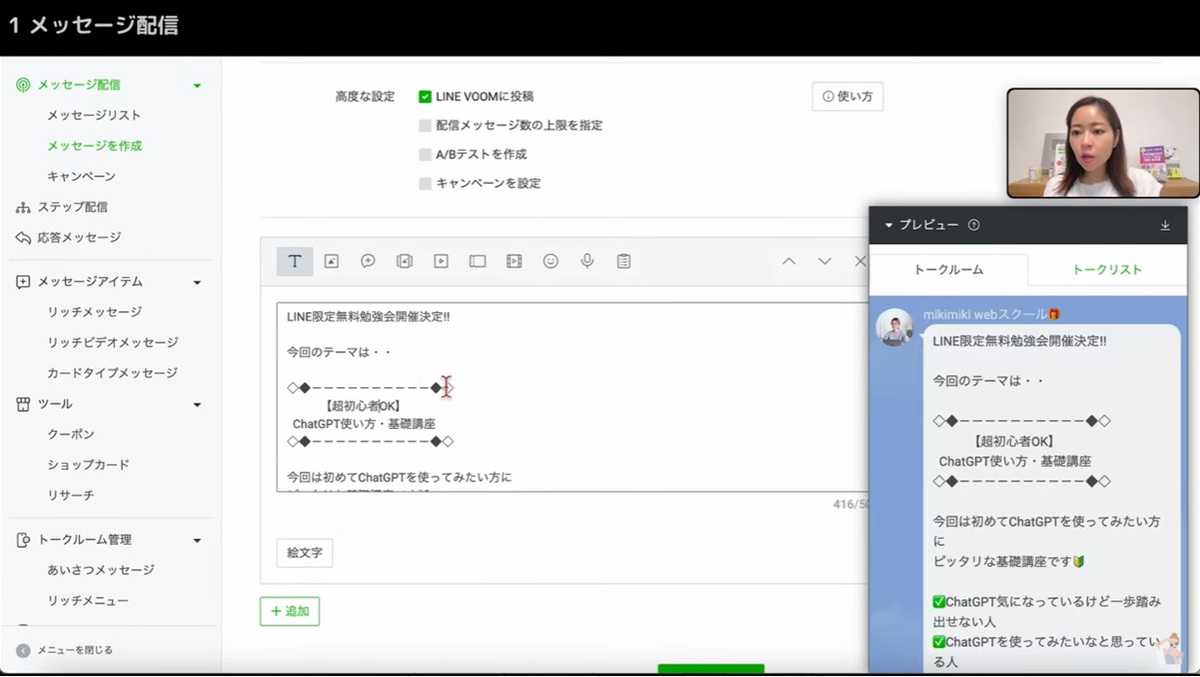This screenshot has width=1200, height=677.
Task: Open リッチメニュー in sidebar
Action: (x=88, y=601)
